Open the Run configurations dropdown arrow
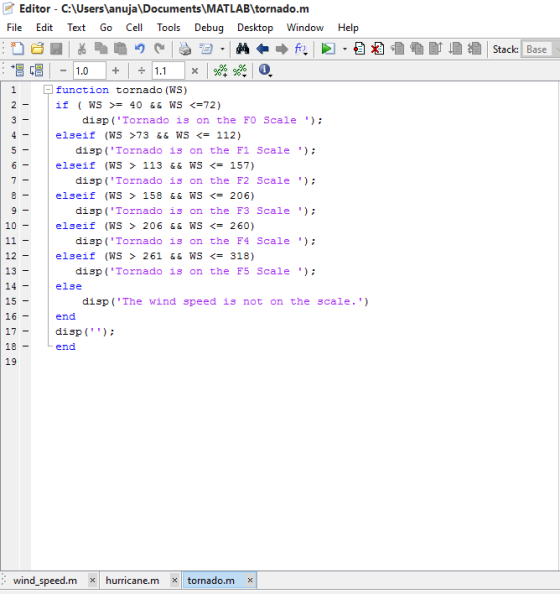 (x=345, y=49)
